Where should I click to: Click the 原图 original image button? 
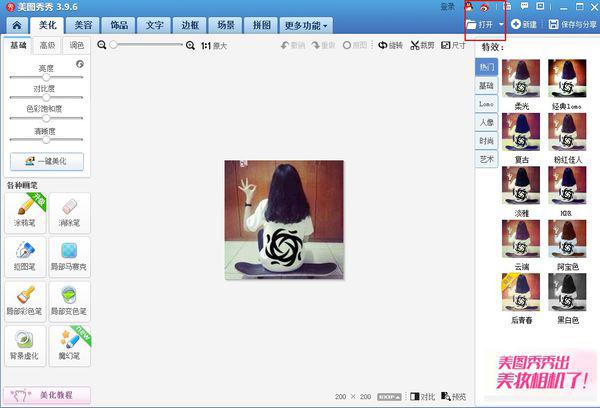click(x=355, y=45)
